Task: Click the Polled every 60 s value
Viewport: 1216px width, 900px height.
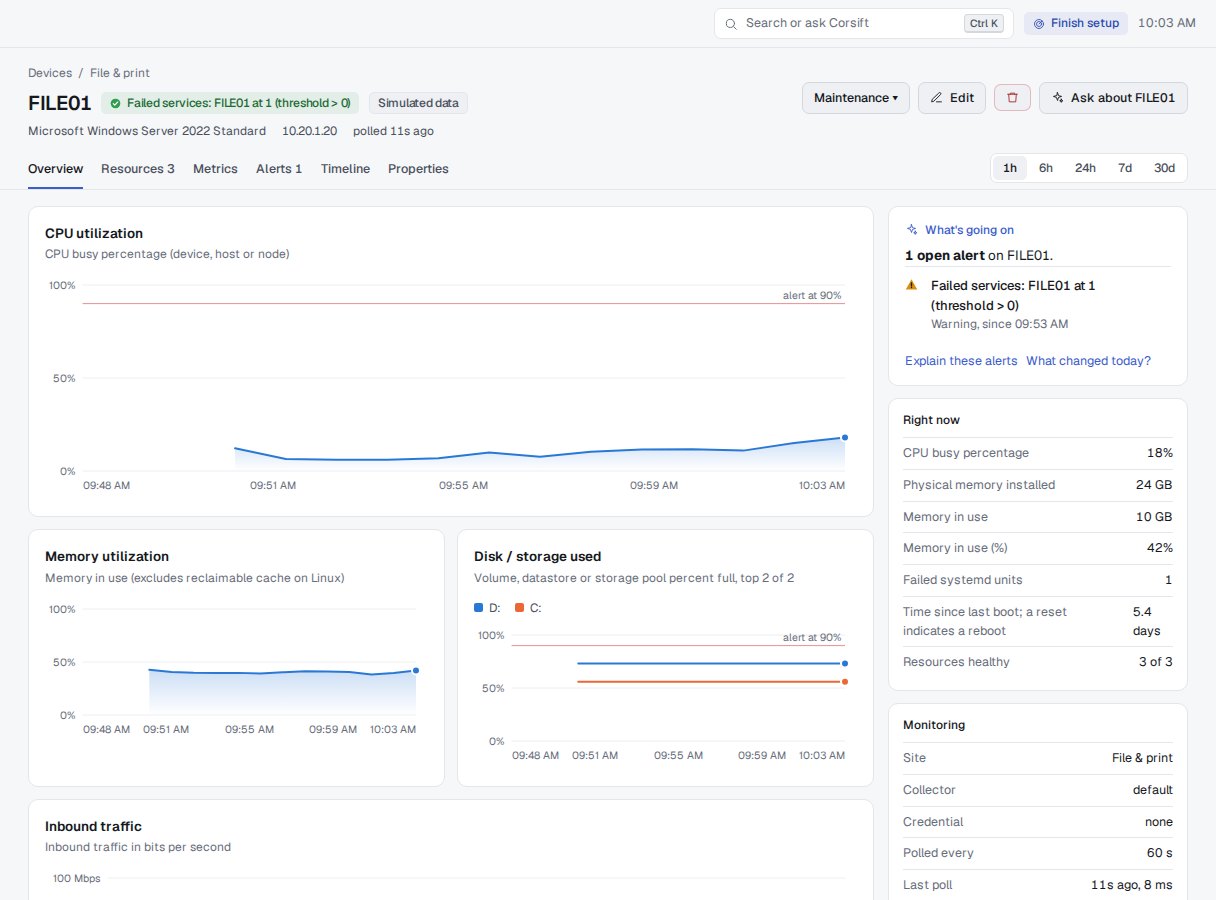Action: point(1160,853)
